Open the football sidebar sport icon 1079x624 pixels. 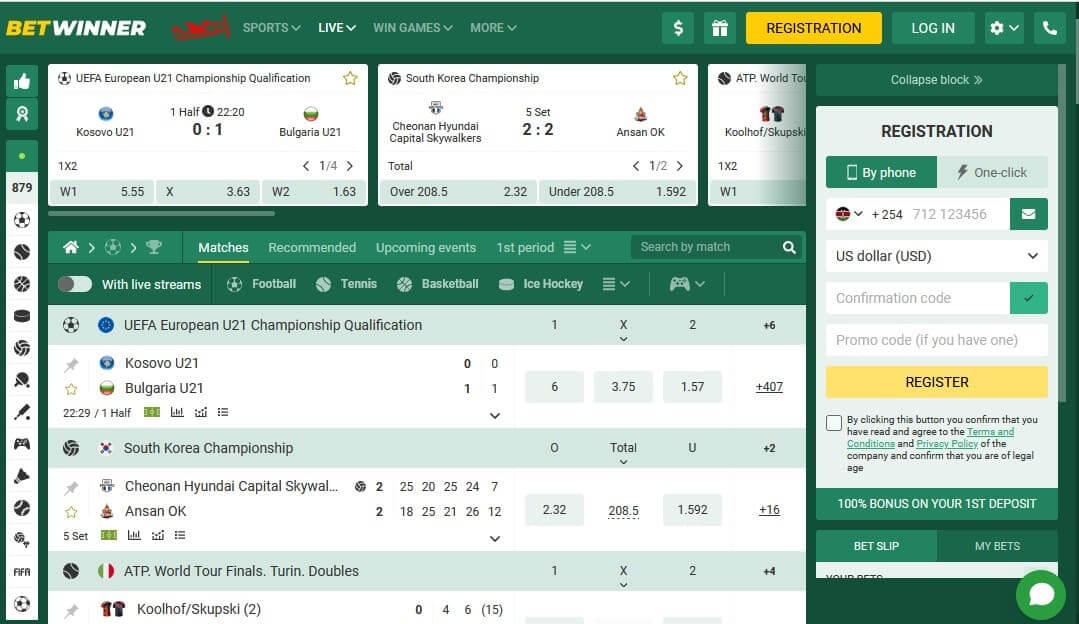click(22, 220)
